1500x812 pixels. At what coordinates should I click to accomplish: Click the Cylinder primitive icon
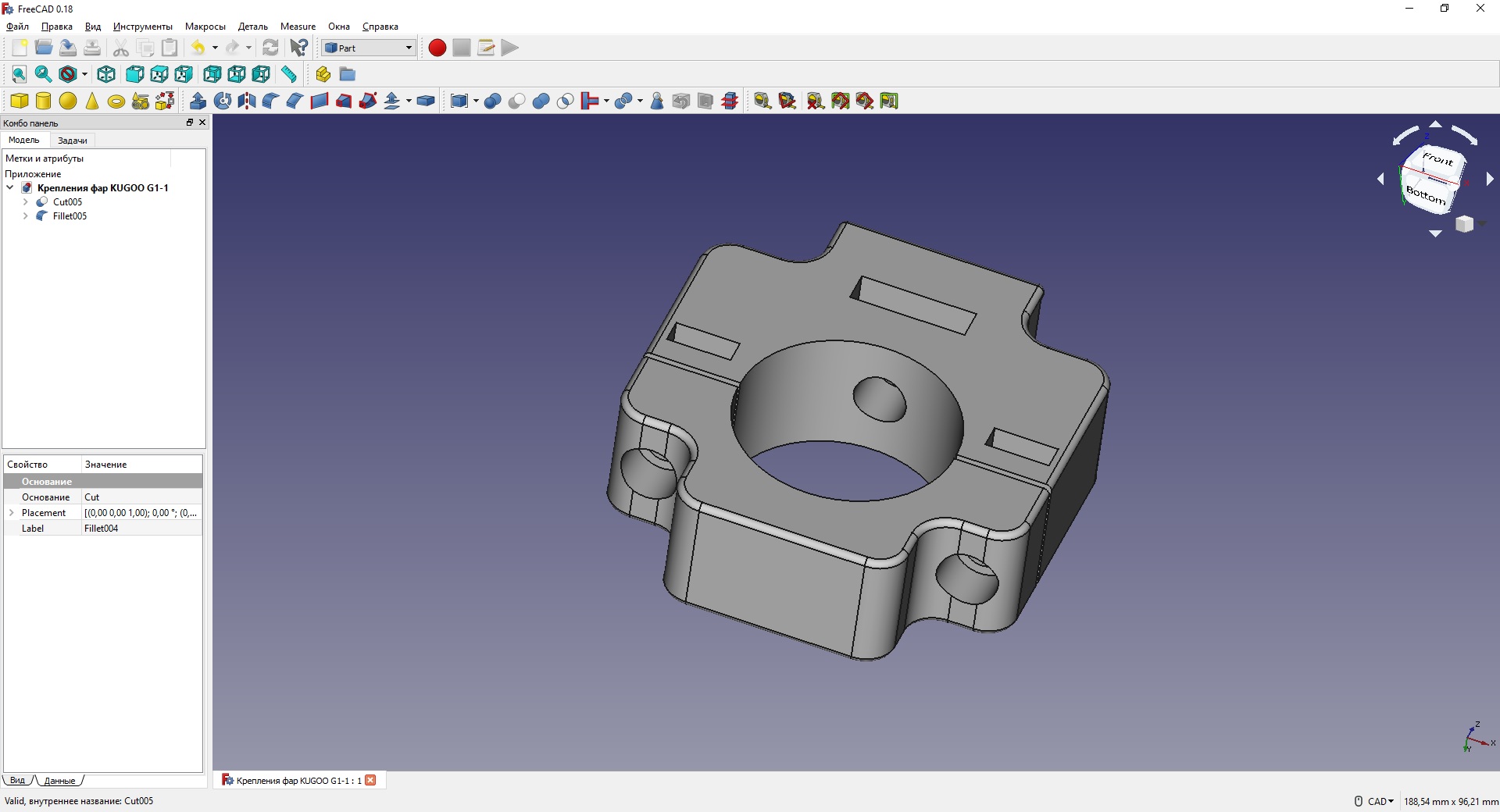coord(44,101)
